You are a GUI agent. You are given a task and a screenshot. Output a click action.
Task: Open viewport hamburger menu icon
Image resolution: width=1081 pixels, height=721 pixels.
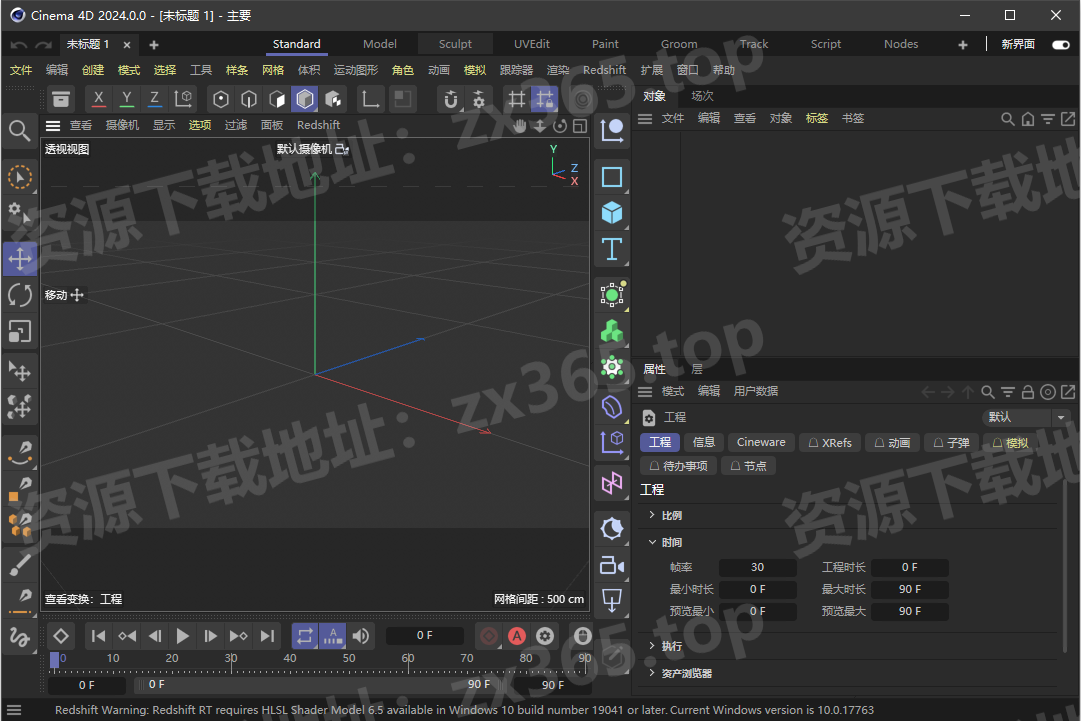click(x=53, y=125)
